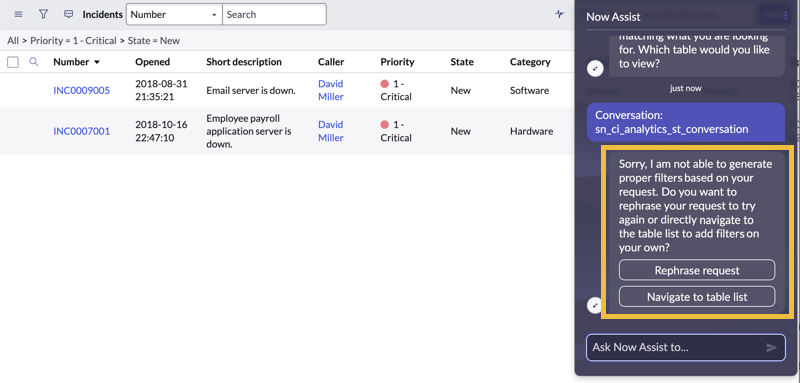The height and width of the screenshot is (383, 800).
Task: Open incident INC0009005
Action: [82, 90]
